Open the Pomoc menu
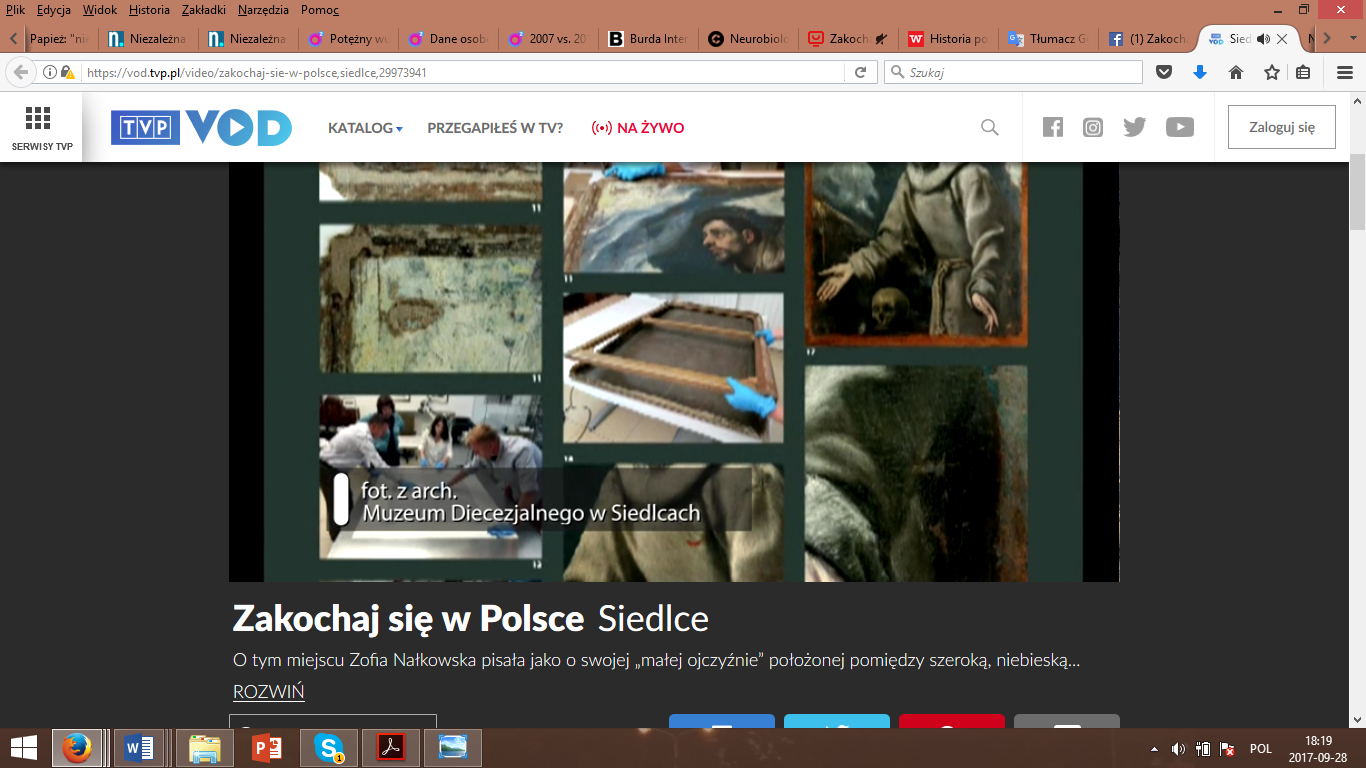Image resolution: width=1366 pixels, height=768 pixels. 320,10
